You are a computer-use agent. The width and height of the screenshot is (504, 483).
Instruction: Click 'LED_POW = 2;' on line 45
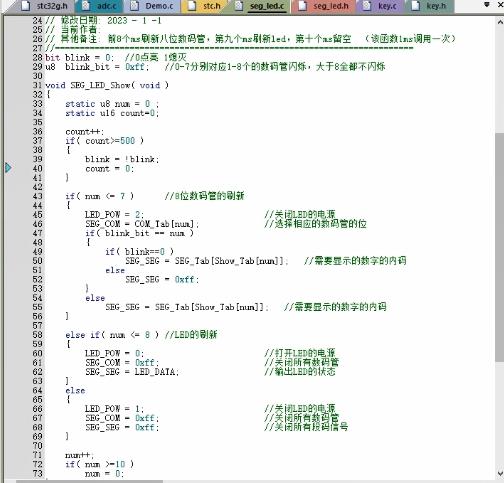click(114, 215)
